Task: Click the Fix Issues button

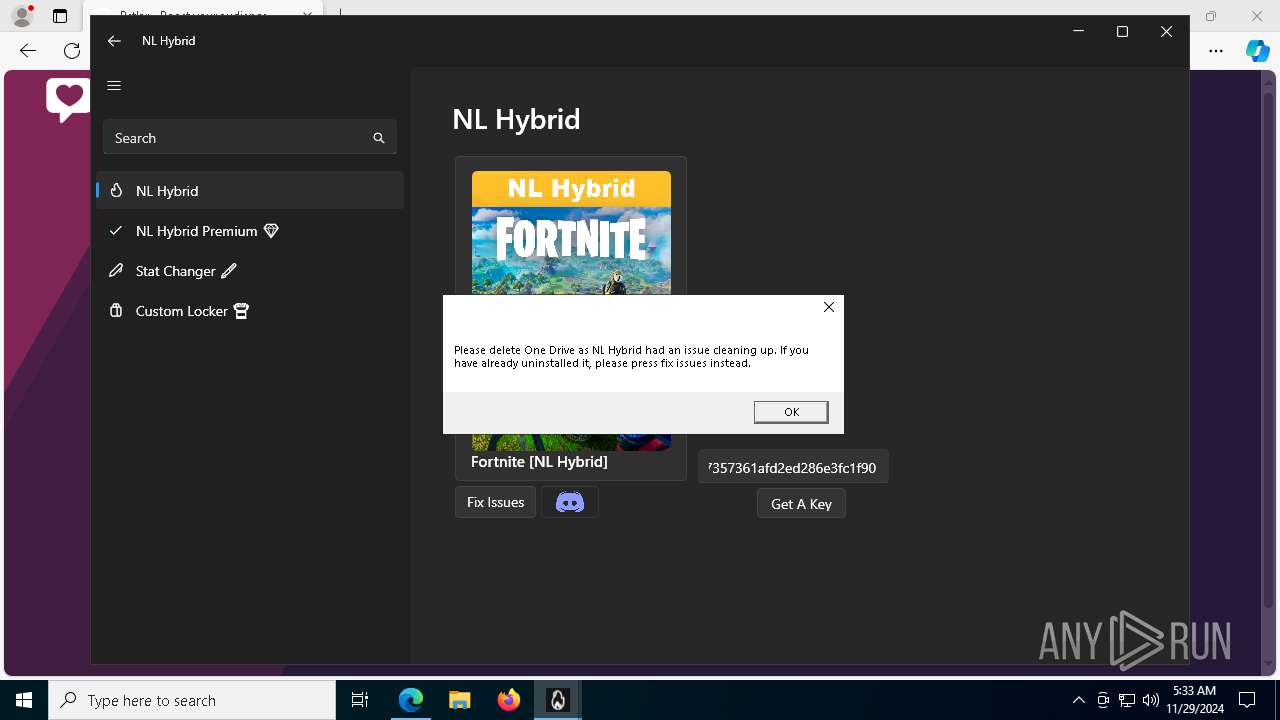Action: click(x=495, y=502)
